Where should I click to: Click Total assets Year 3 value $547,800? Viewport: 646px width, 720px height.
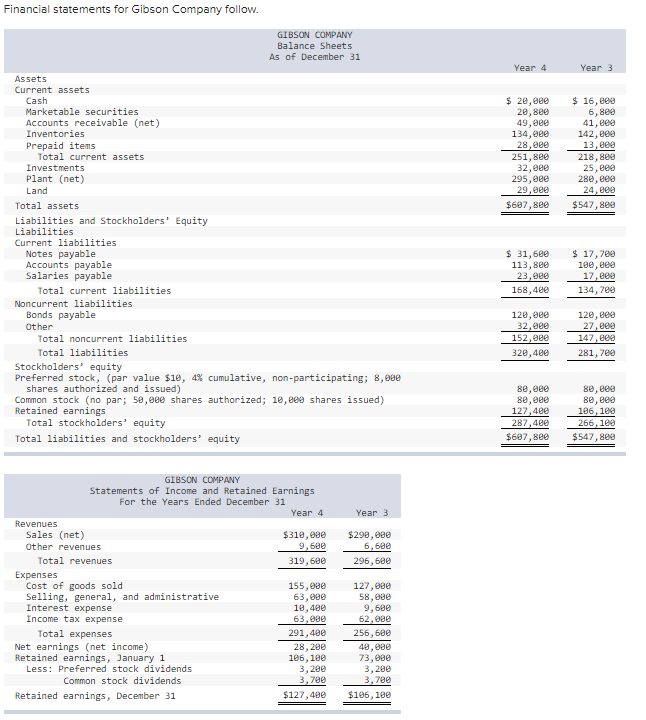pyautogui.click(x=593, y=205)
